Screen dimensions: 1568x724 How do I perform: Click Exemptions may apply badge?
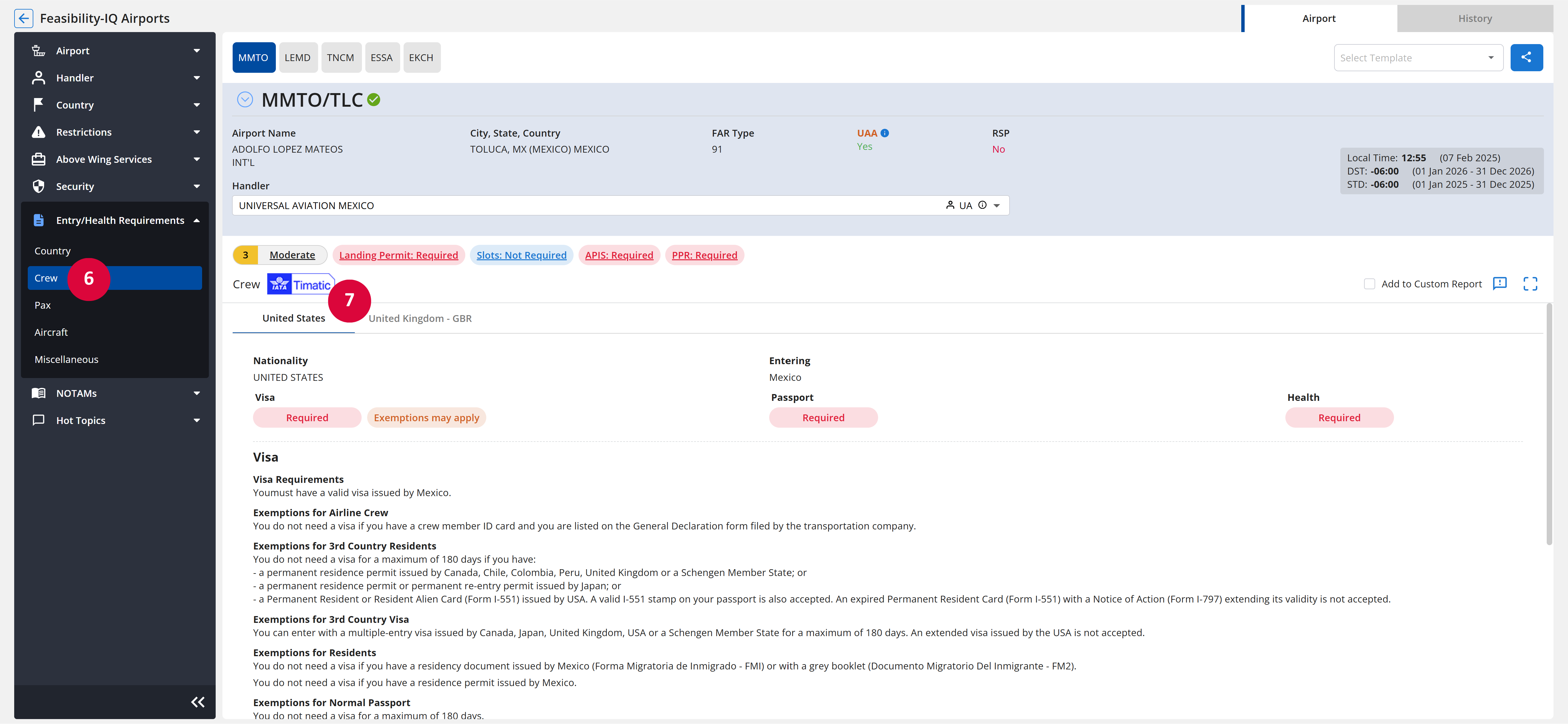pyautogui.click(x=426, y=418)
